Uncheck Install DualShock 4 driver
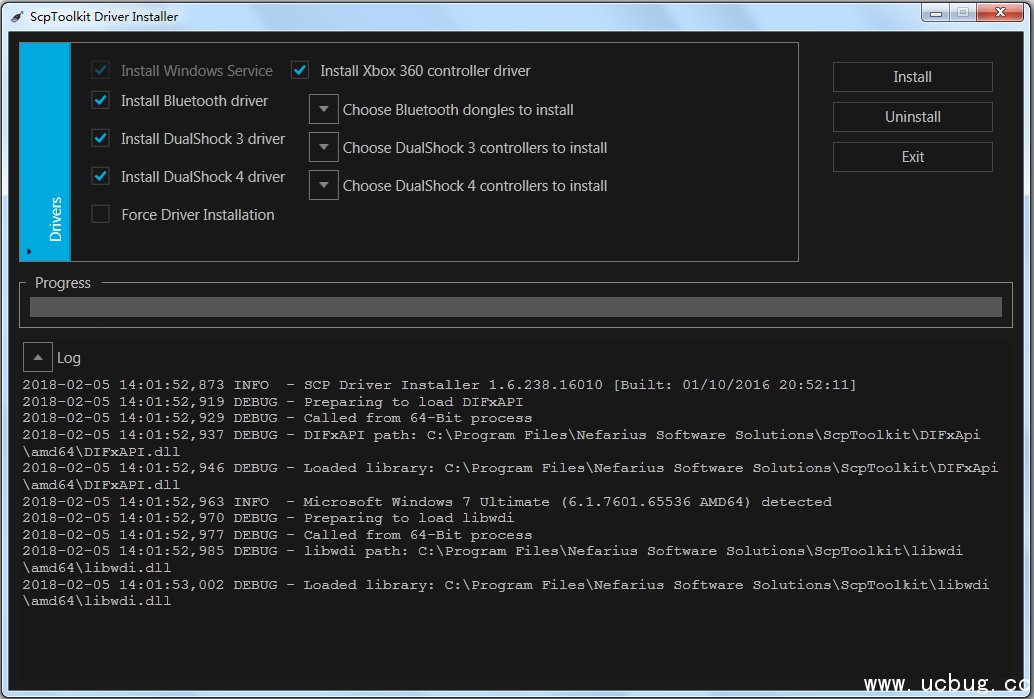This screenshot has width=1034, height=699. tap(100, 176)
